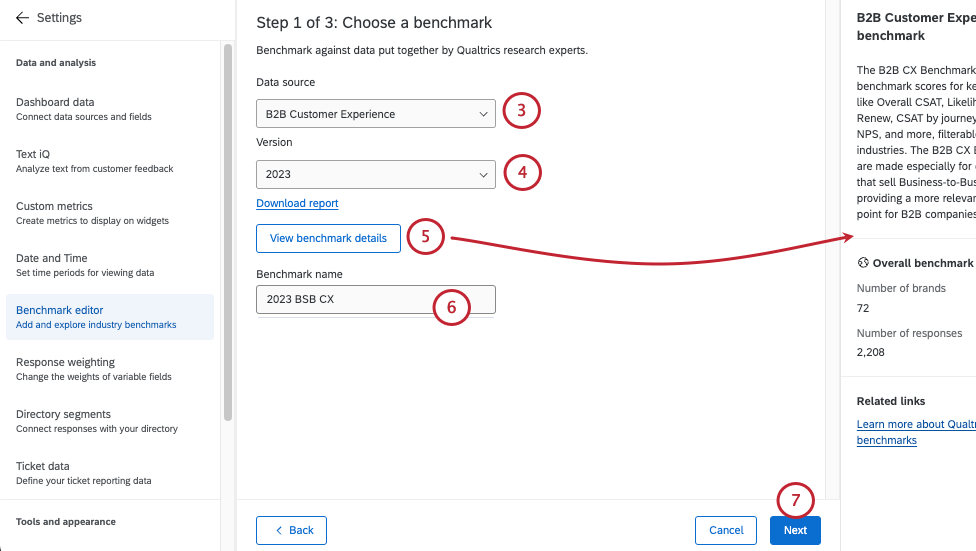Image resolution: width=976 pixels, height=551 pixels.
Task: Click the Next button
Action: coord(795,530)
